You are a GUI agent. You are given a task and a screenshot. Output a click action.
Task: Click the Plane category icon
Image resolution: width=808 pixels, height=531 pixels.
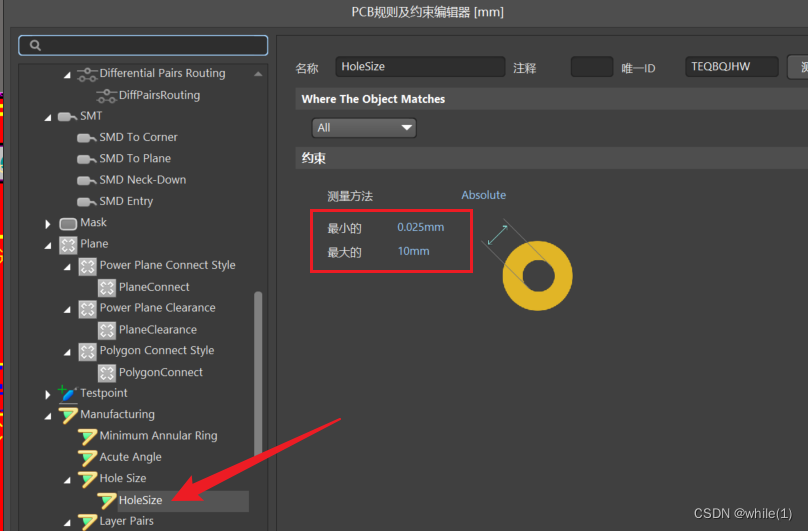point(68,244)
